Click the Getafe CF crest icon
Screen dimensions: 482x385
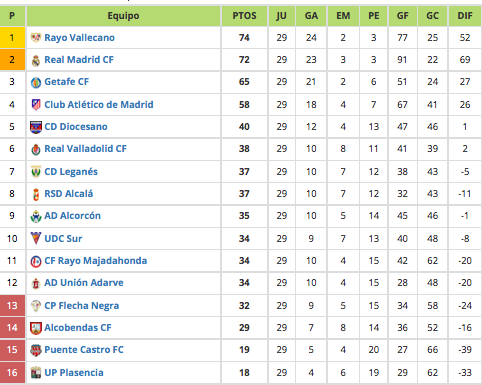[36, 82]
